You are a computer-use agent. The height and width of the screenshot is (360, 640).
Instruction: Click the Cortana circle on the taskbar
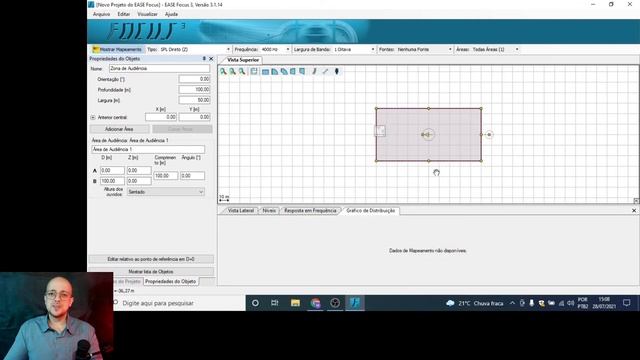(x=255, y=303)
